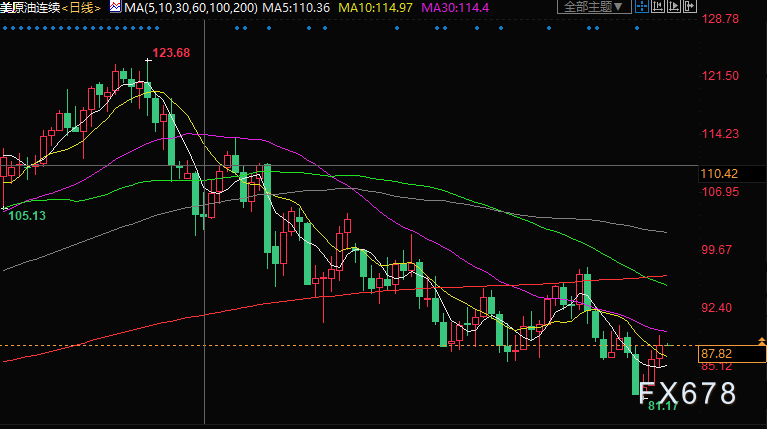Click the MA(5,10,30,60,100,200) parameter label

tap(191, 8)
